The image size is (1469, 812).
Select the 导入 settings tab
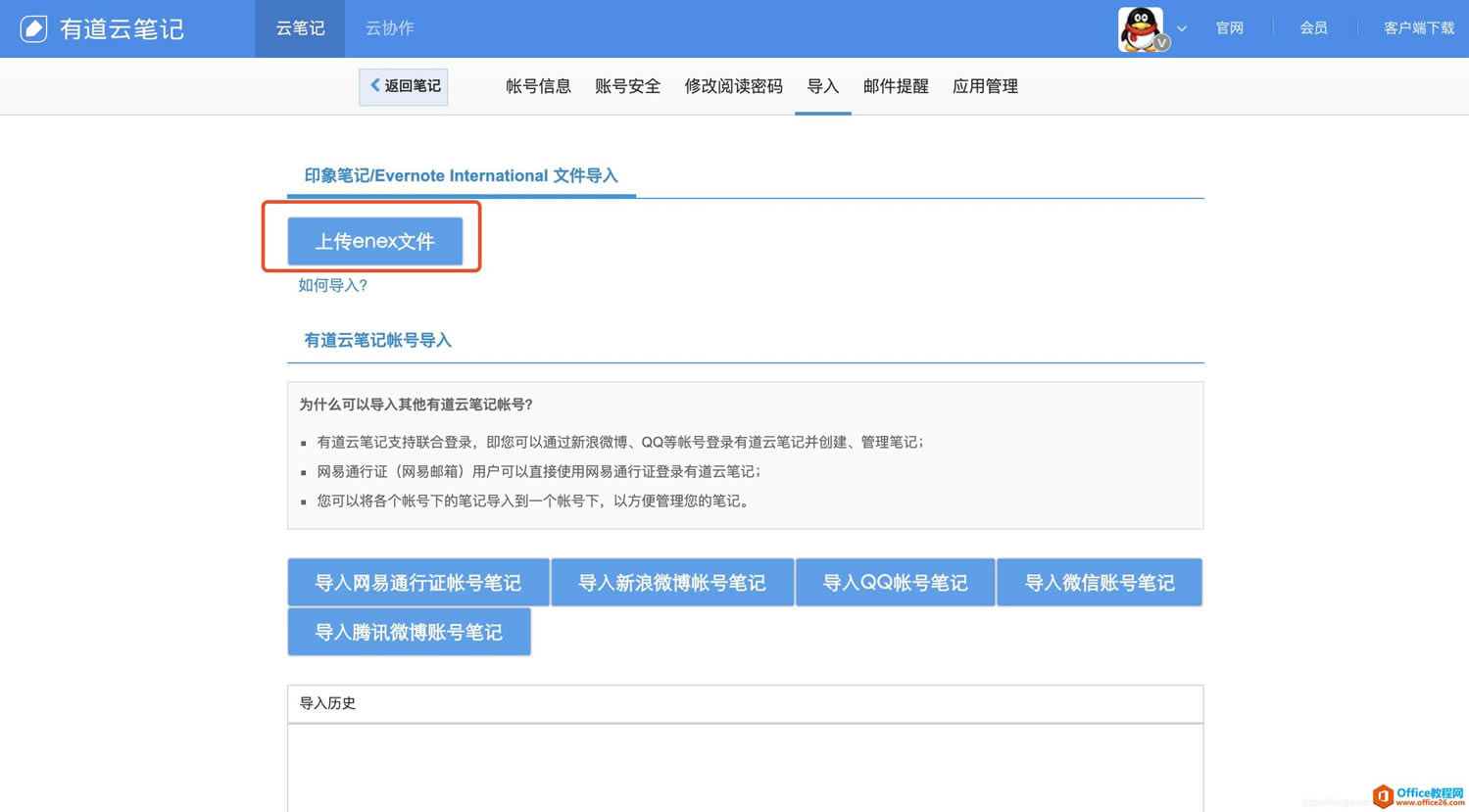pos(823,86)
